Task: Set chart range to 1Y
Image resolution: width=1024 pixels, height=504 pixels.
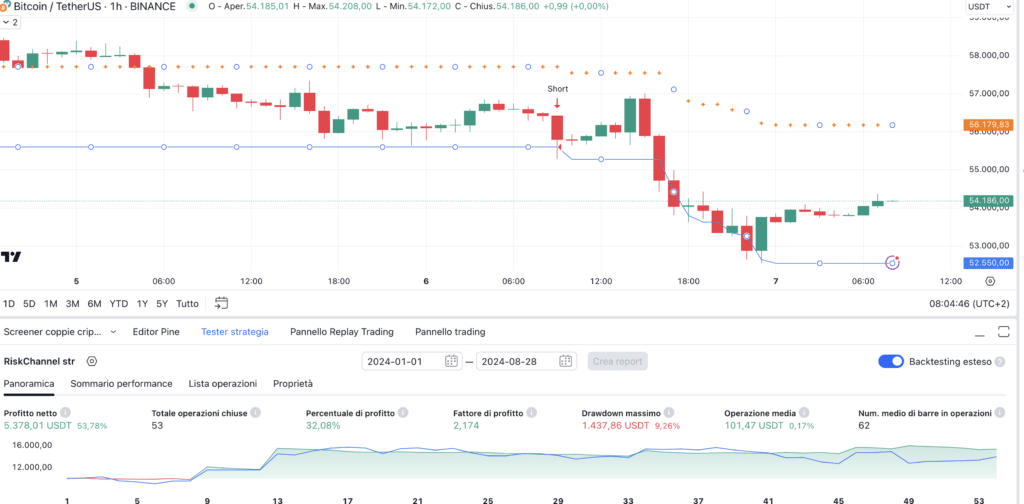Action: pyautogui.click(x=142, y=304)
